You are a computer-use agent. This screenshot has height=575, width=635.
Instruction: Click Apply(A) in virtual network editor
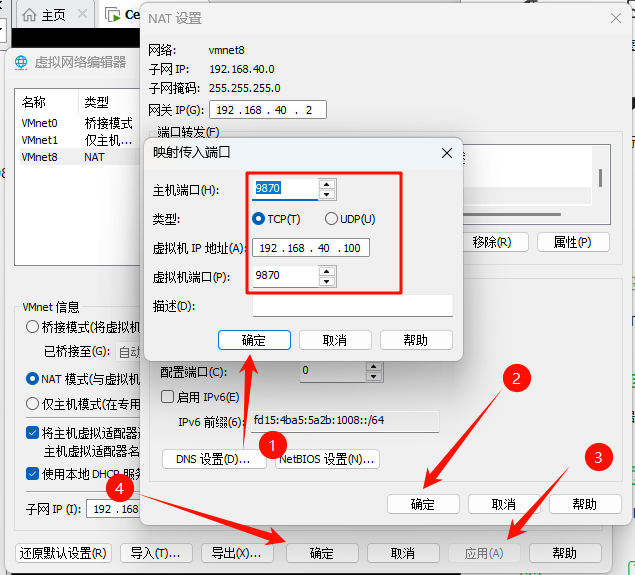484,553
